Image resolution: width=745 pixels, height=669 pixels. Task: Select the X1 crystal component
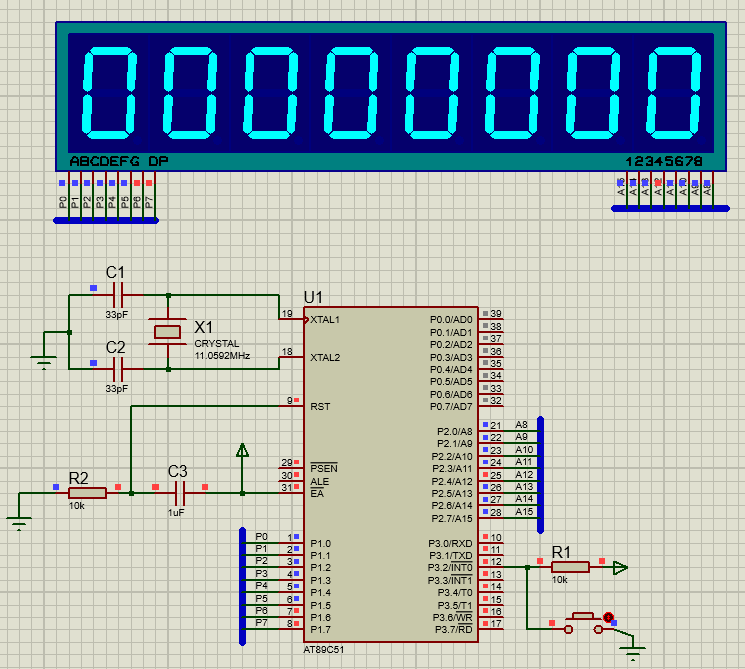[x=167, y=332]
